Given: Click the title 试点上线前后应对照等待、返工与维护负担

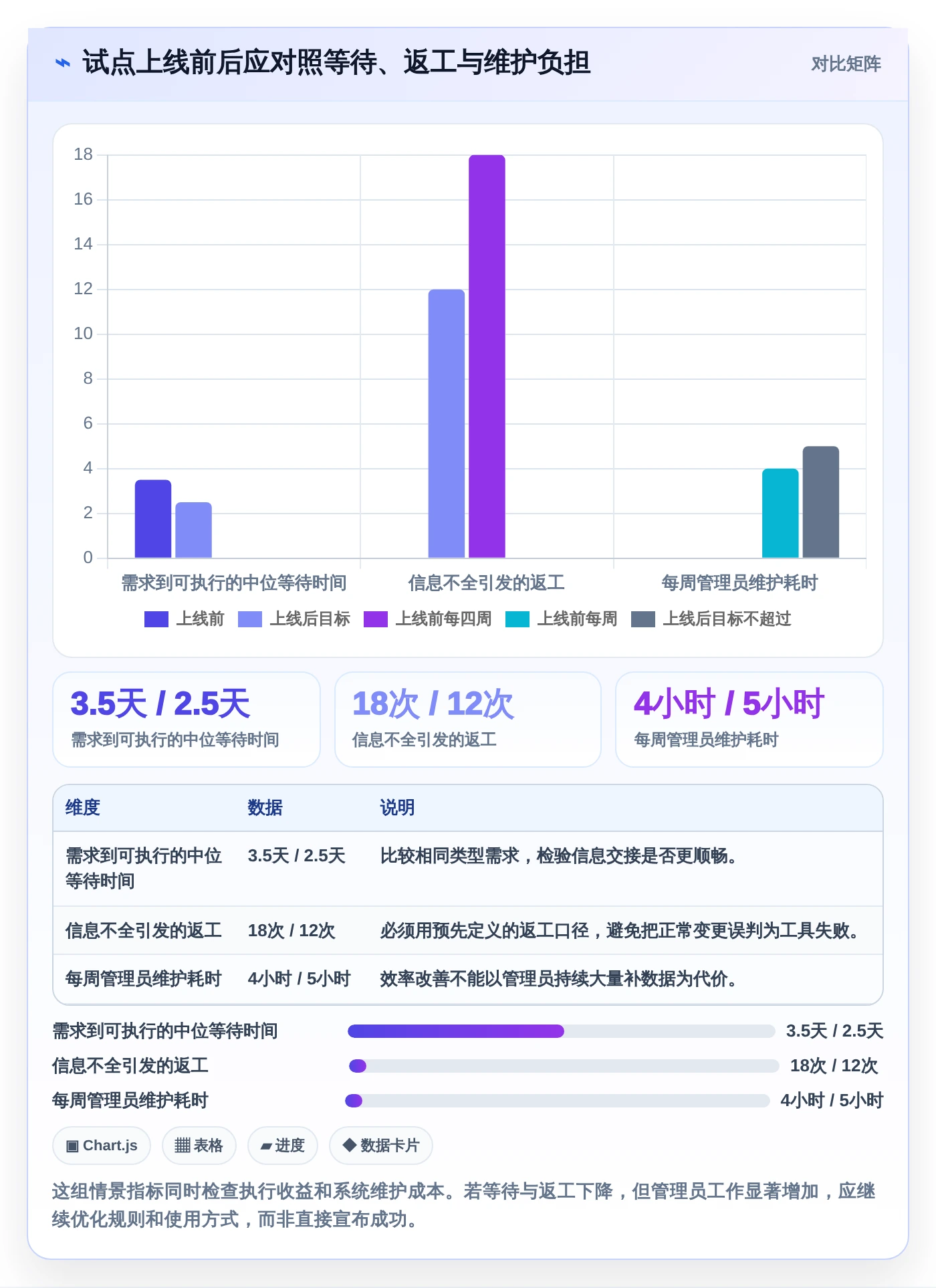Looking at the screenshot, I should pyautogui.click(x=336, y=63).
